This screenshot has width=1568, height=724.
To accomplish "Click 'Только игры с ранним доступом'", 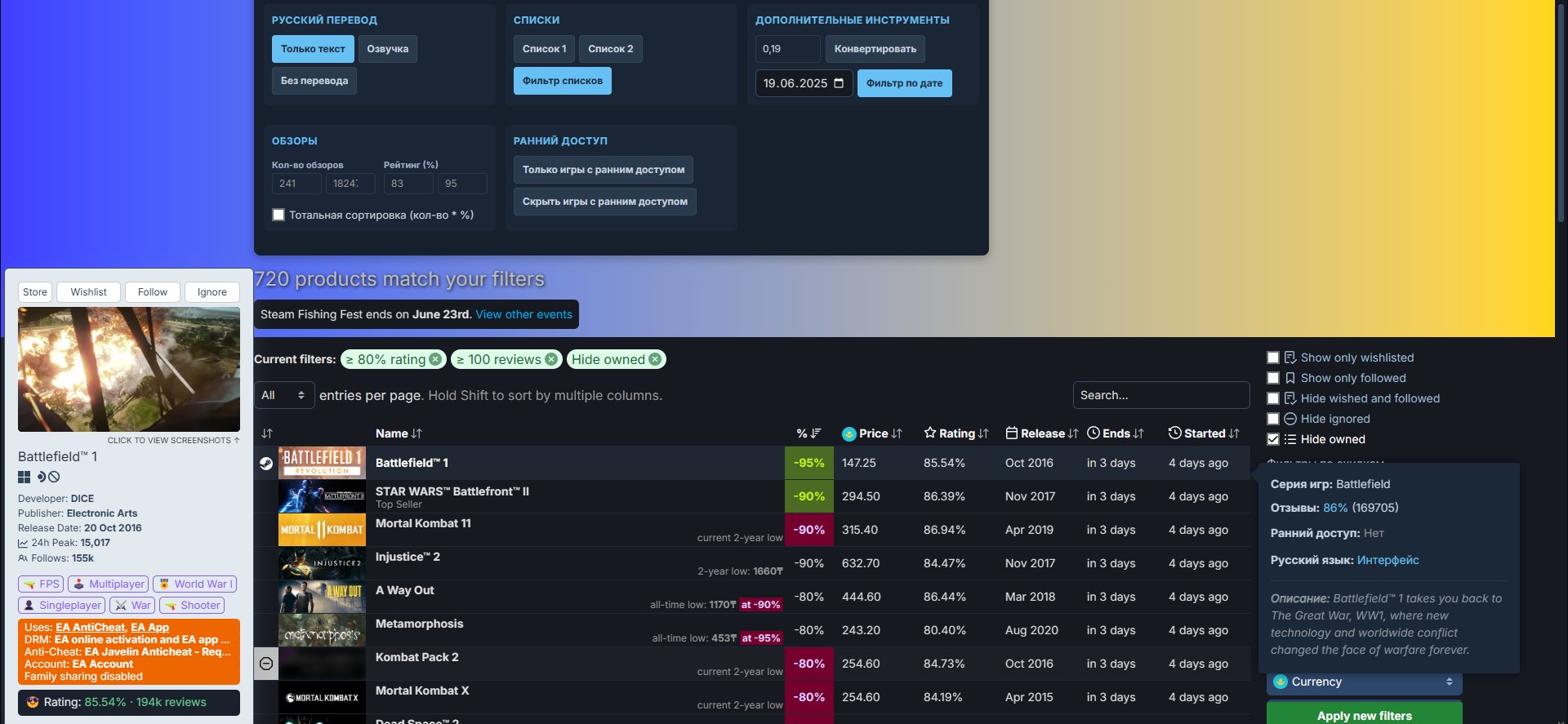I will (x=604, y=170).
